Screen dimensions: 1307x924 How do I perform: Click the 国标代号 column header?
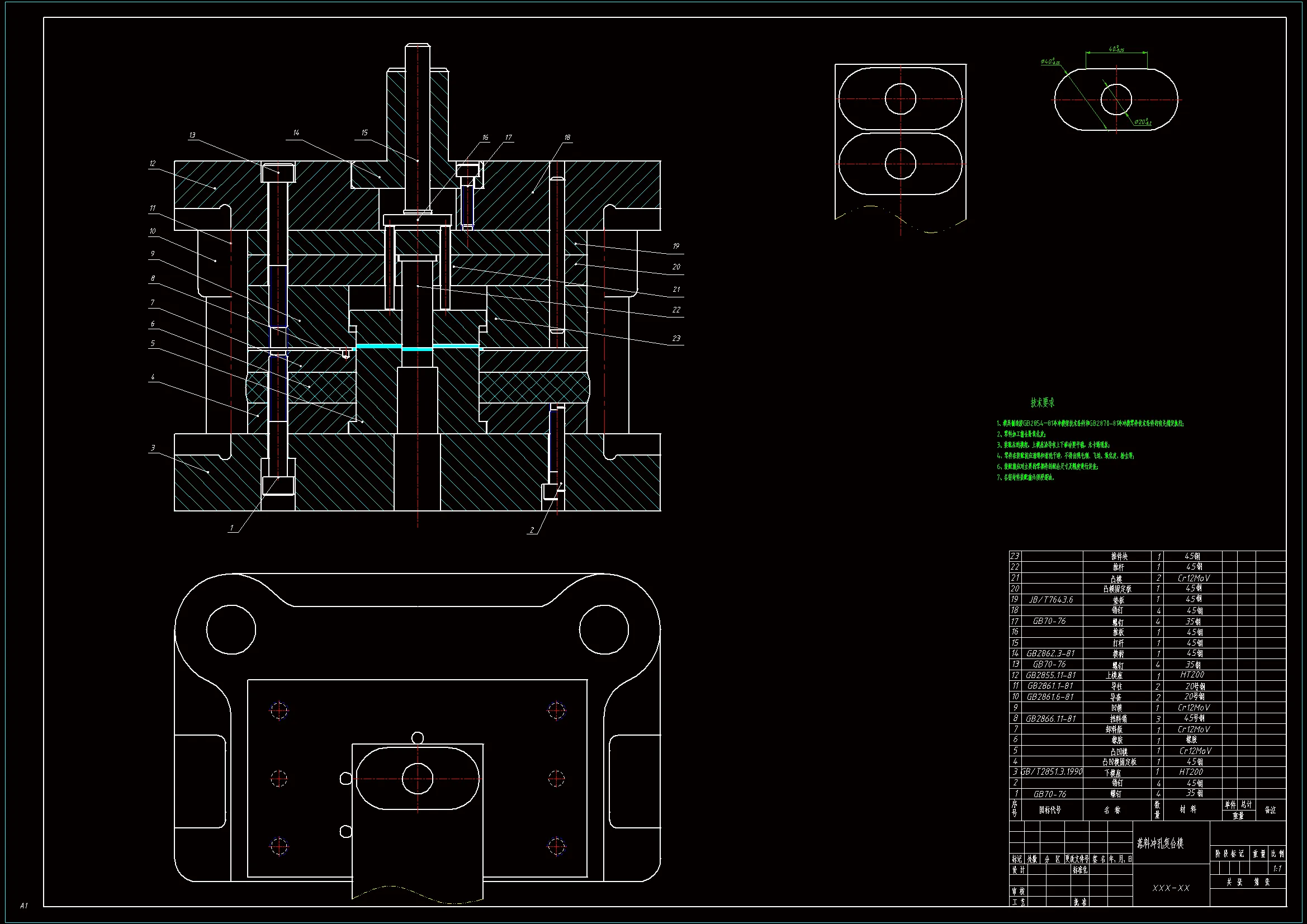pos(1050,810)
